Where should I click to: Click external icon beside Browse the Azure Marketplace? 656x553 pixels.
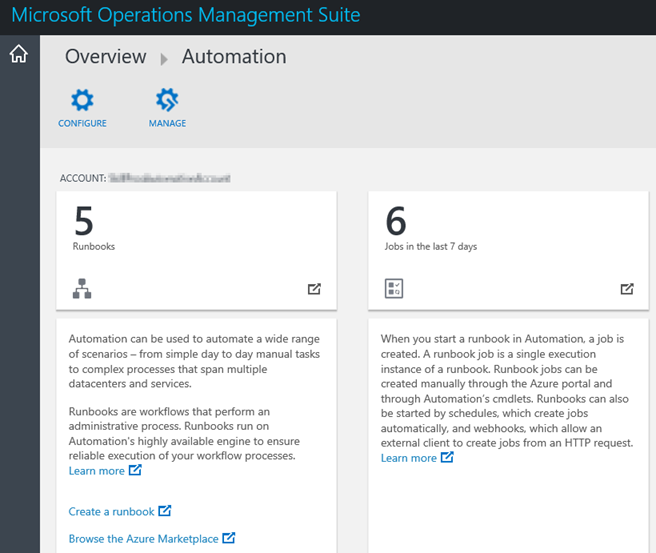(x=229, y=539)
